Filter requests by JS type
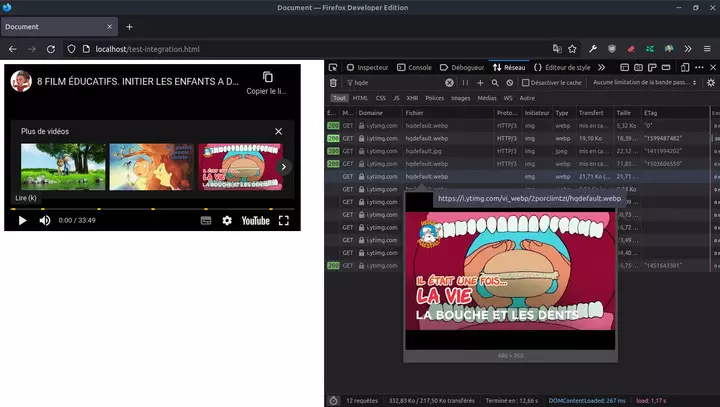720x407 pixels. click(396, 98)
